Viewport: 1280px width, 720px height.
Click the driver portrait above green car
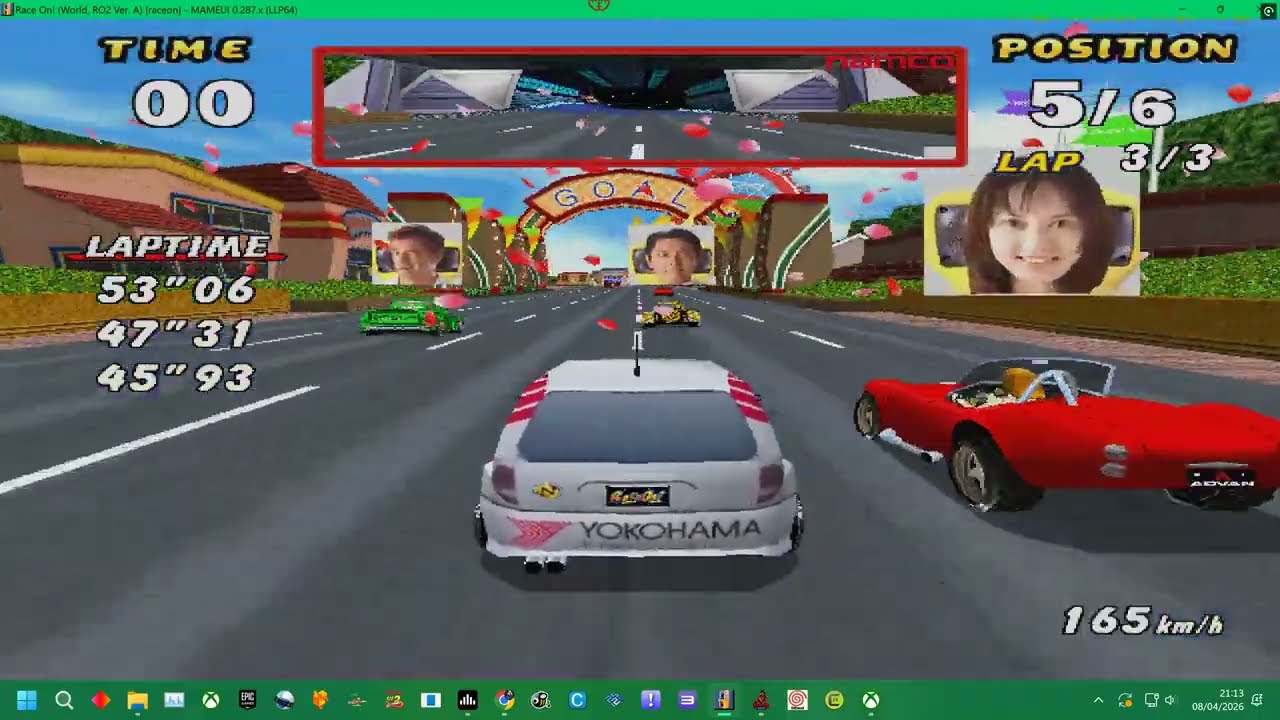(x=416, y=254)
